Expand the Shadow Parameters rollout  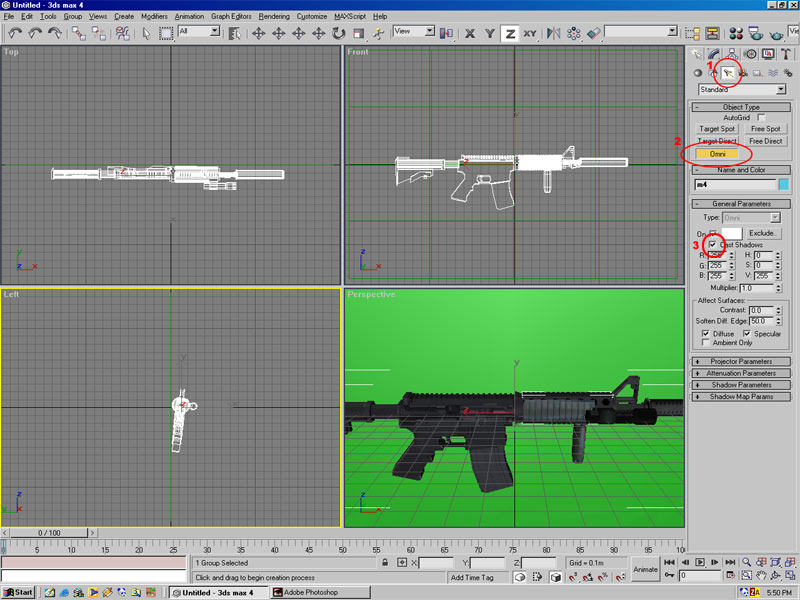741,385
